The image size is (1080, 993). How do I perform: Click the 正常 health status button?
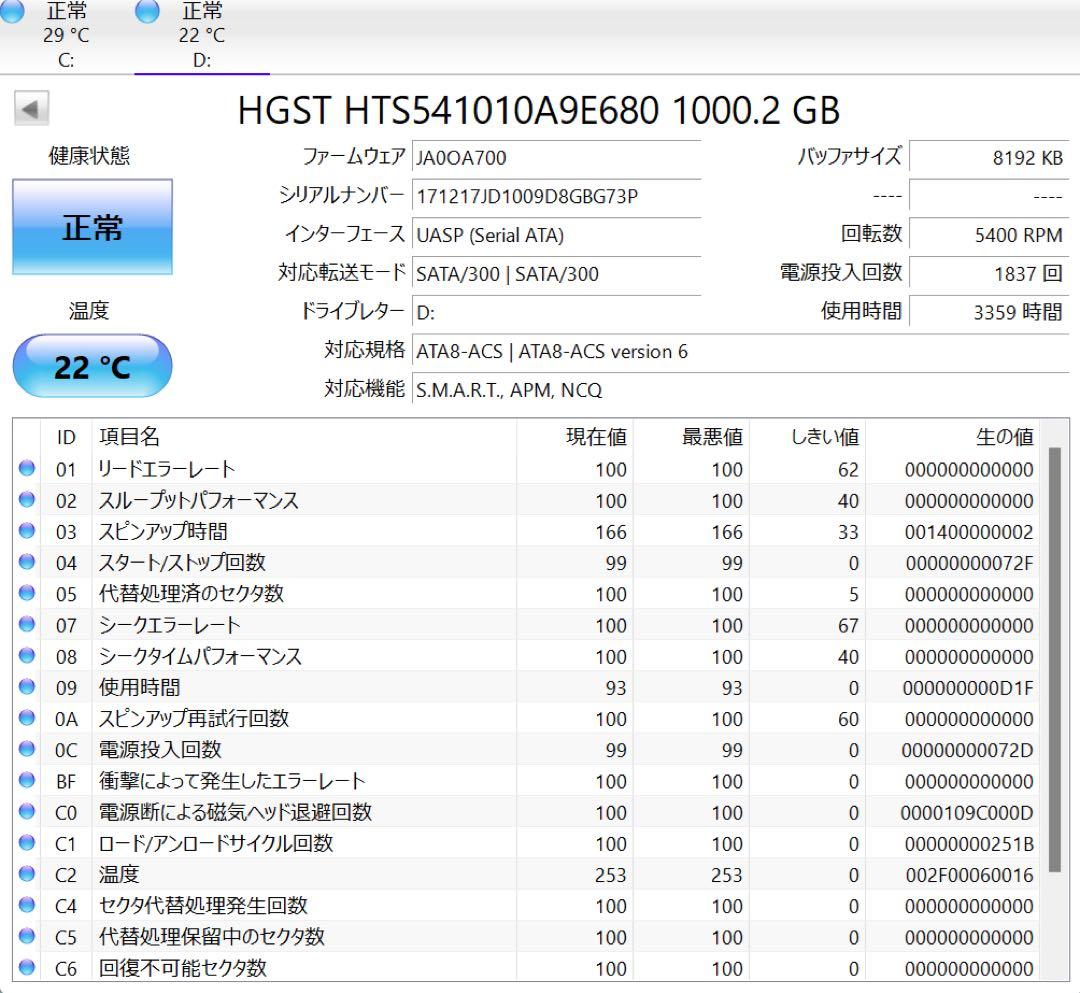pos(92,227)
